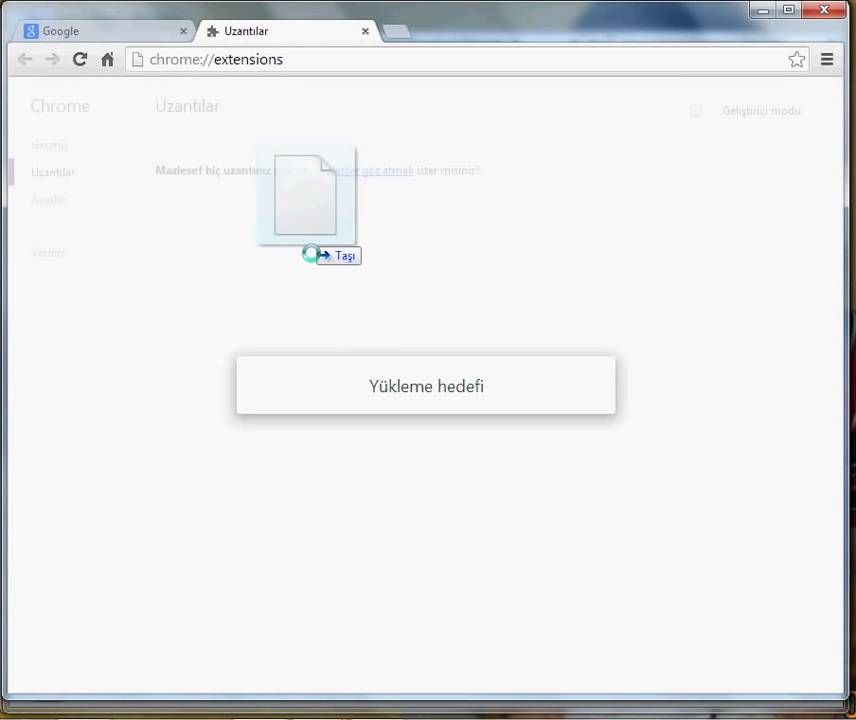Screen dimensions: 856x720
Task: Go to the home page
Action: point(108,59)
